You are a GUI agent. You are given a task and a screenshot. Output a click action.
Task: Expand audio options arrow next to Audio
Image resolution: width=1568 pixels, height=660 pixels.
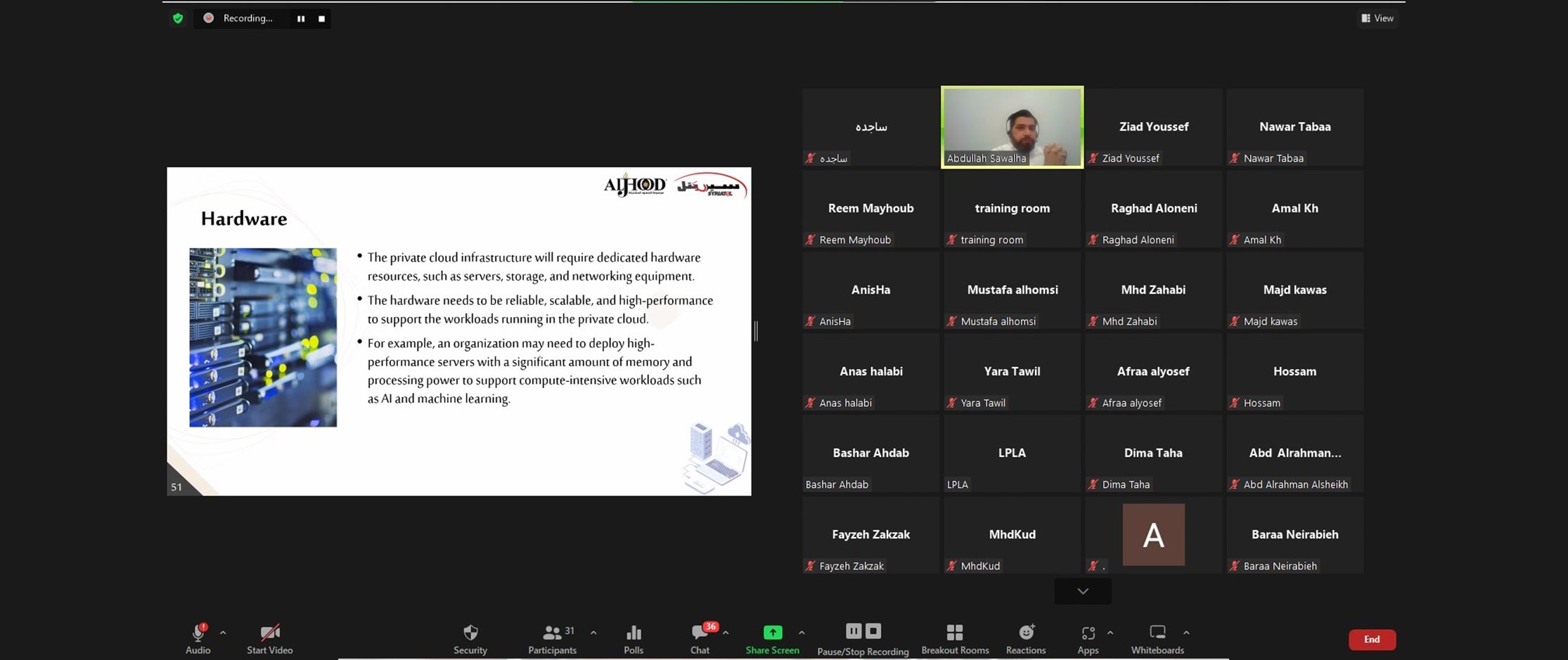(x=223, y=633)
